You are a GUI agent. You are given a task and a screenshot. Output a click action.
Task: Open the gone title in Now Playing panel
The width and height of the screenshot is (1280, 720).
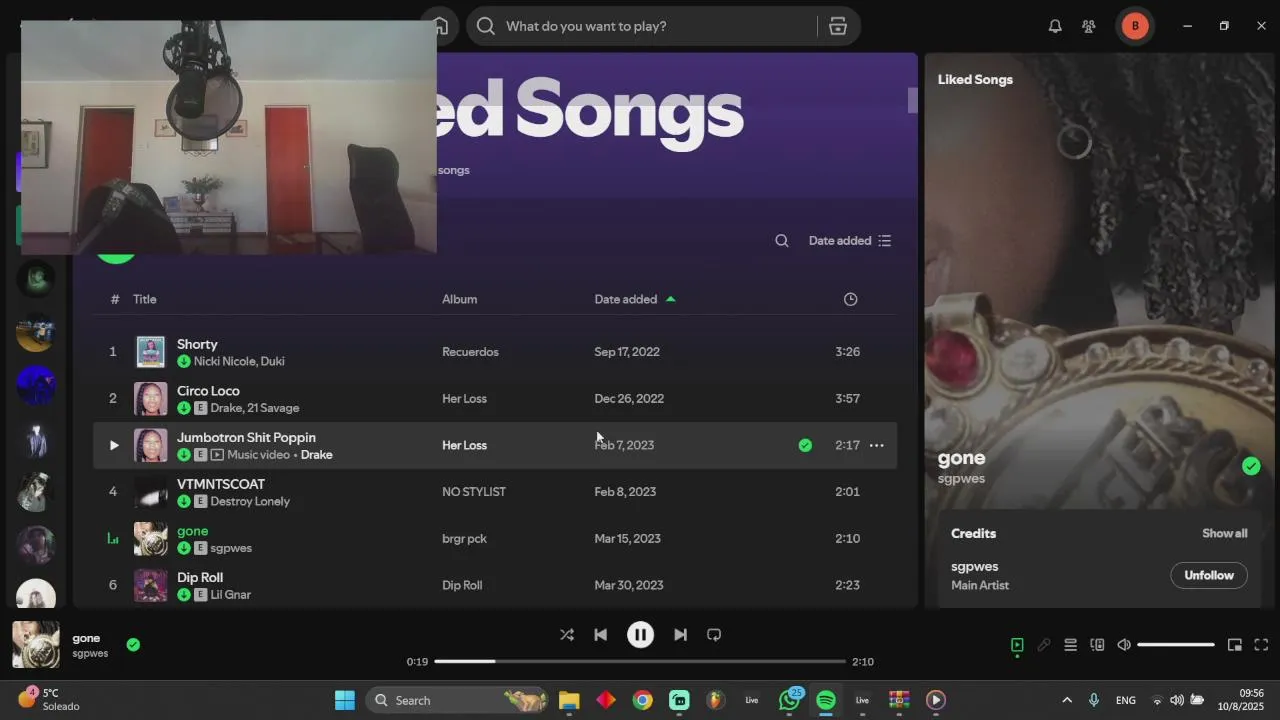click(x=962, y=458)
